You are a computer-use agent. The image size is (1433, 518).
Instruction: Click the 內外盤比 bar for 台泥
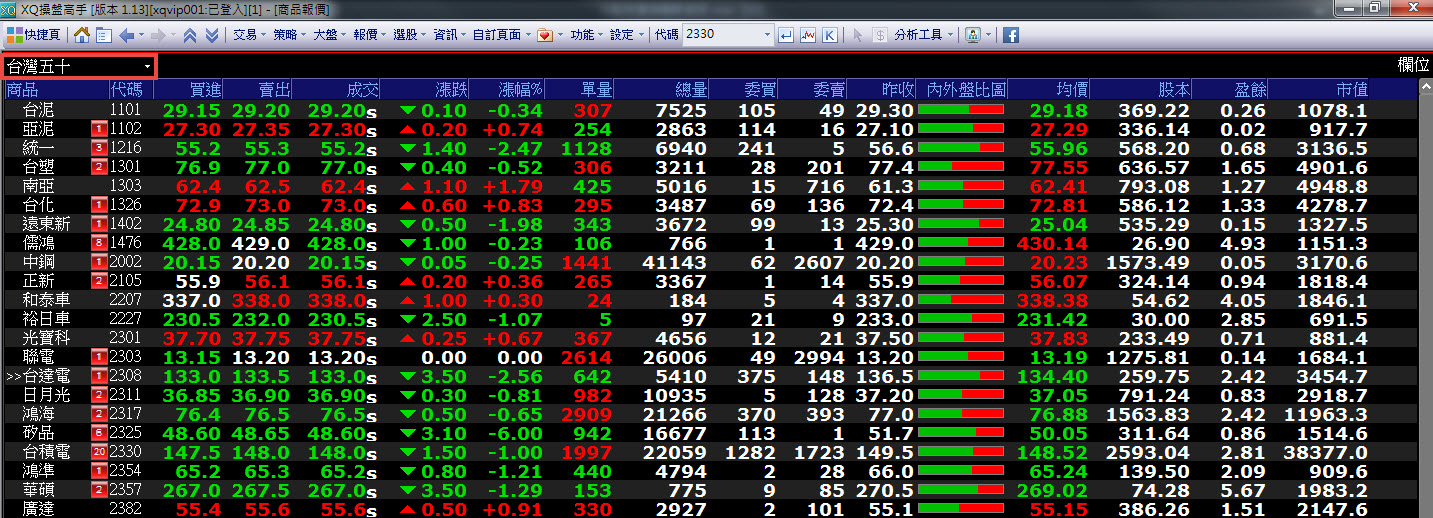coord(961,110)
